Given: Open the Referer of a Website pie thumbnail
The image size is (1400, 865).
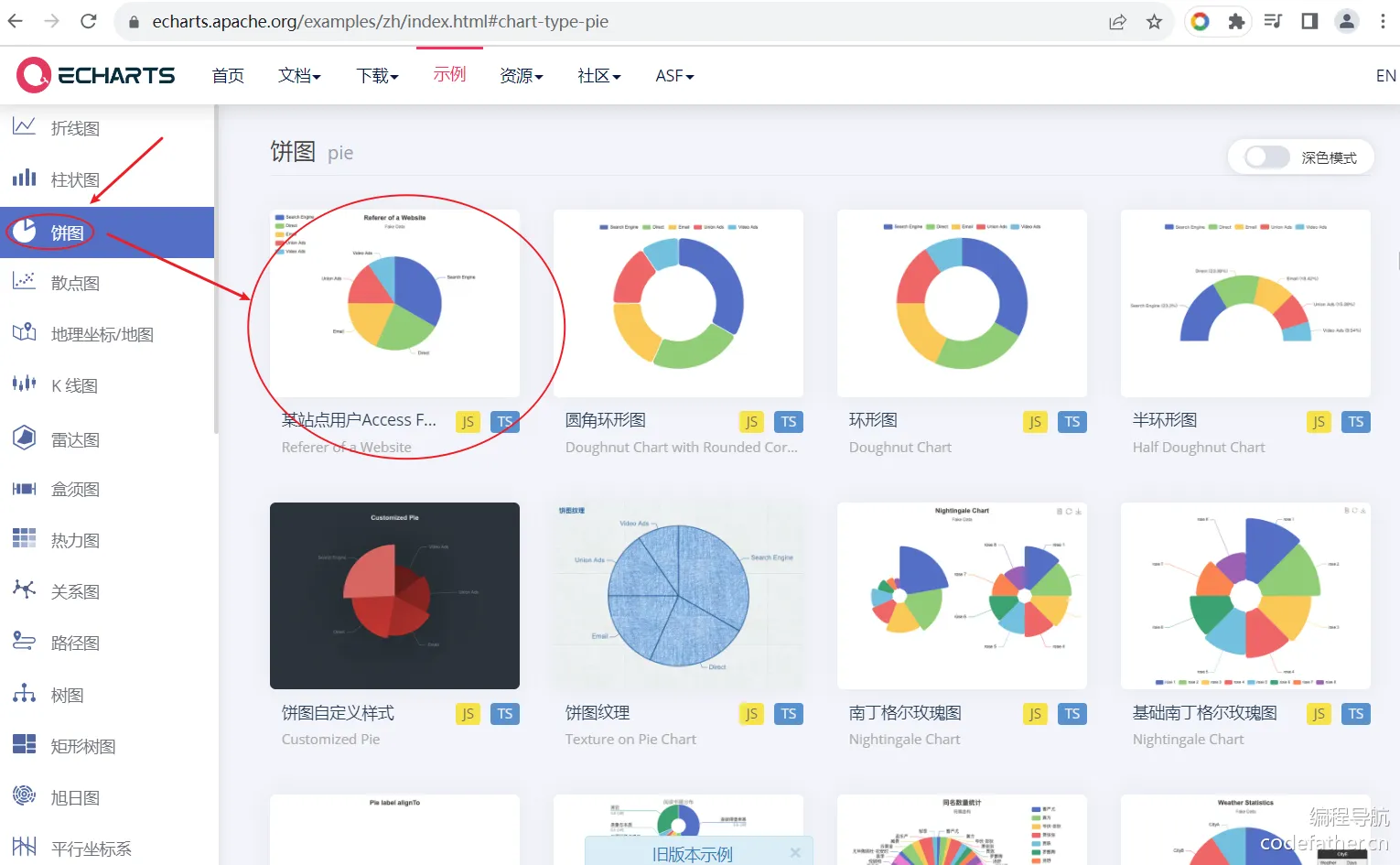Looking at the screenshot, I should coord(394,303).
